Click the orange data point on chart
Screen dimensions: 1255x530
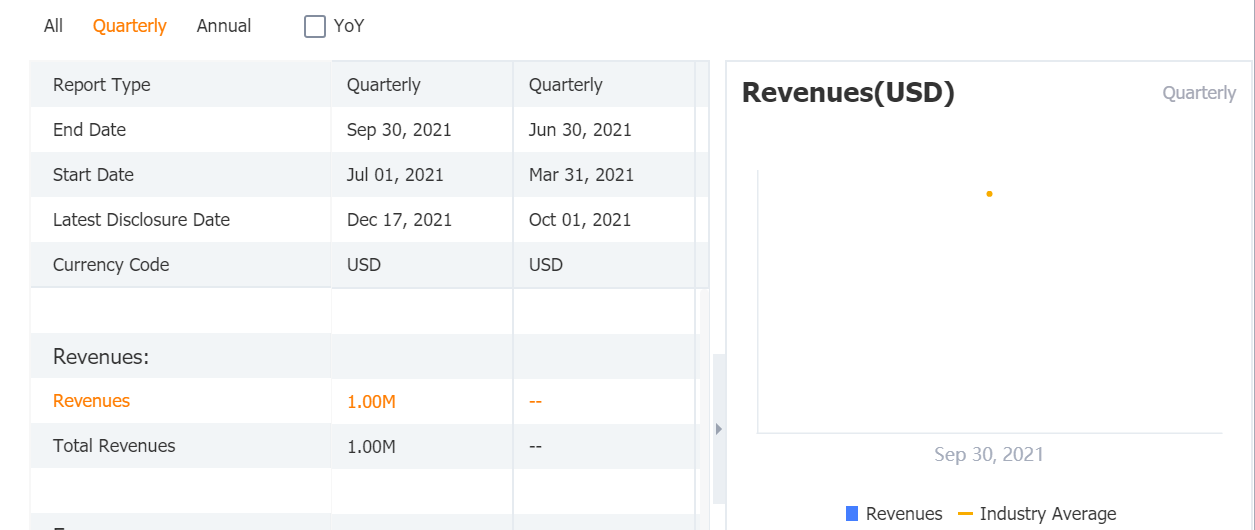click(x=989, y=194)
